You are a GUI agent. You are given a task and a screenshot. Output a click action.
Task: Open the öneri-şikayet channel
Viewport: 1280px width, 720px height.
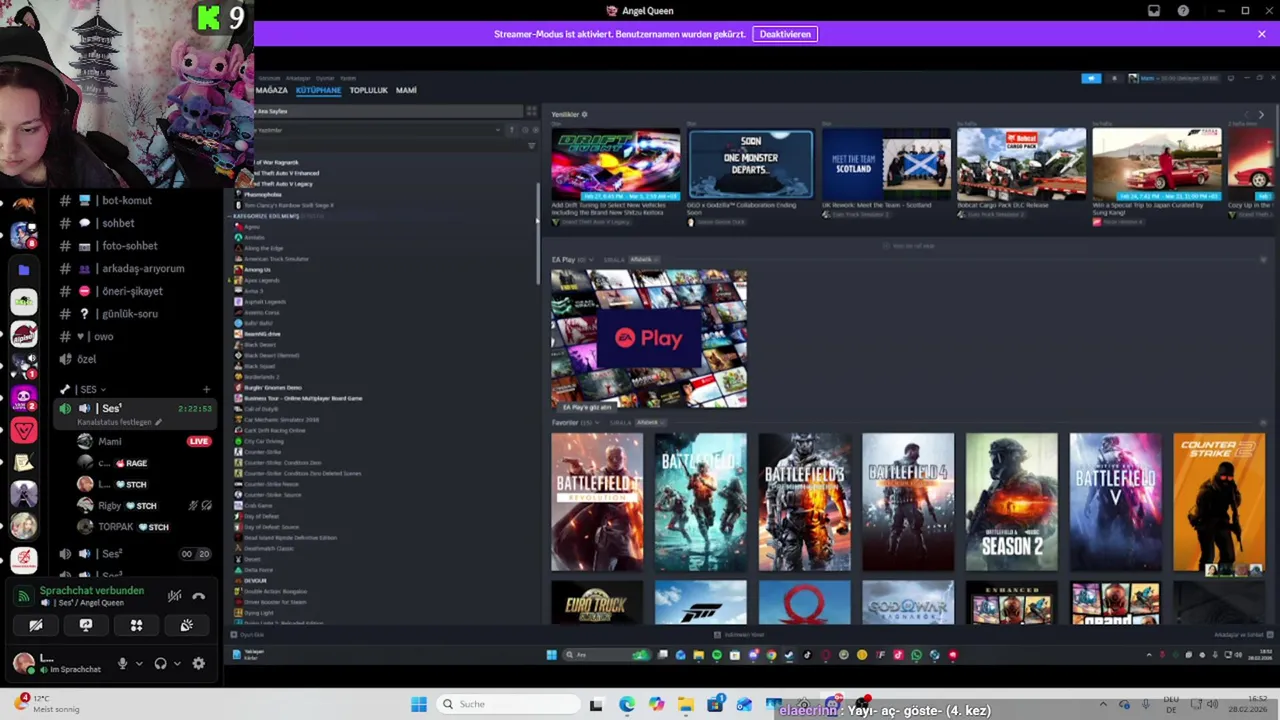(133, 291)
